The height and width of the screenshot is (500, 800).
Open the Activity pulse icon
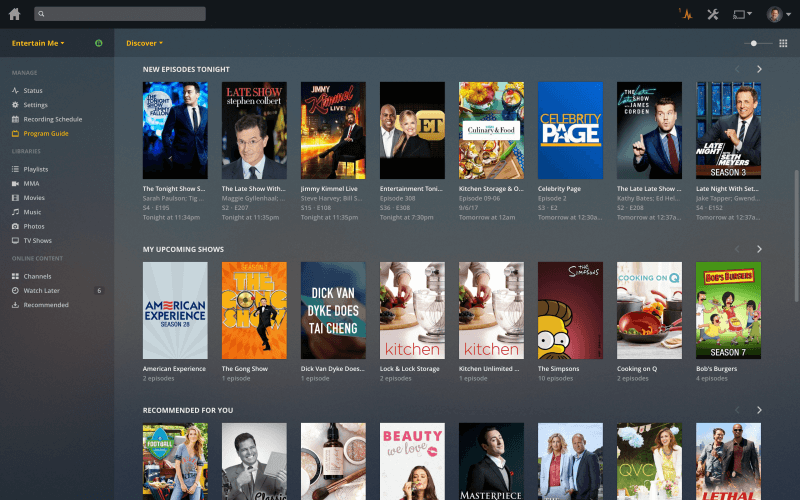click(685, 14)
